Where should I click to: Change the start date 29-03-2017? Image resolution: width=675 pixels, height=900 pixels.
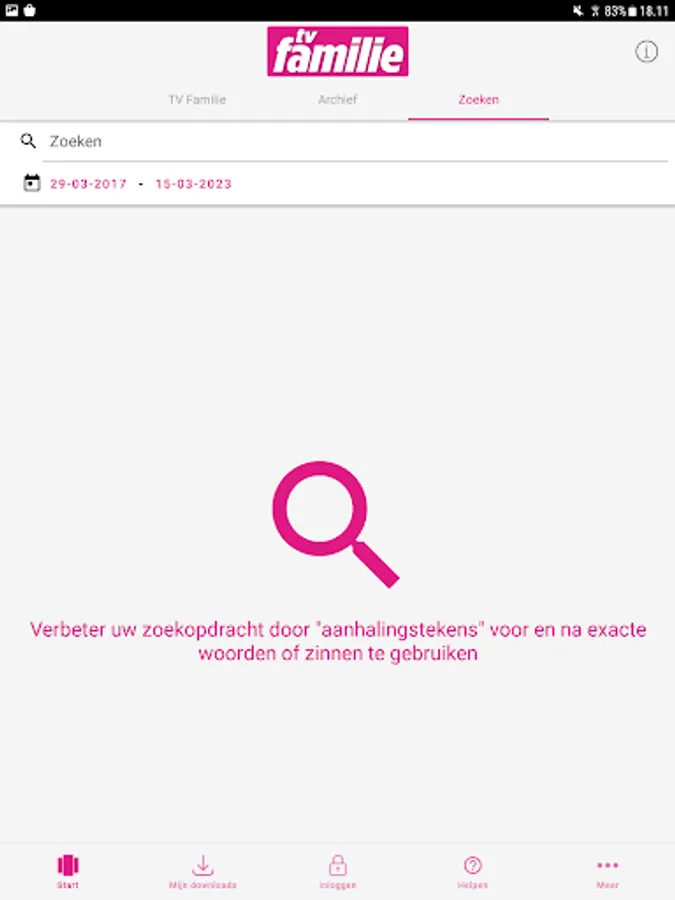[x=88, y=184]
